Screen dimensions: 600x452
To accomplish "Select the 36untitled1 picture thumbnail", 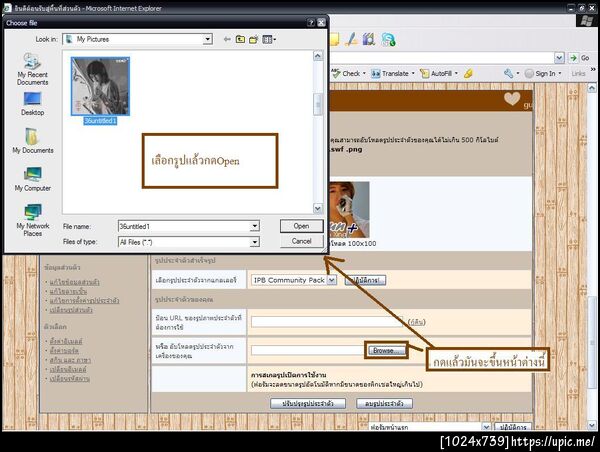I will click(100, 86).
